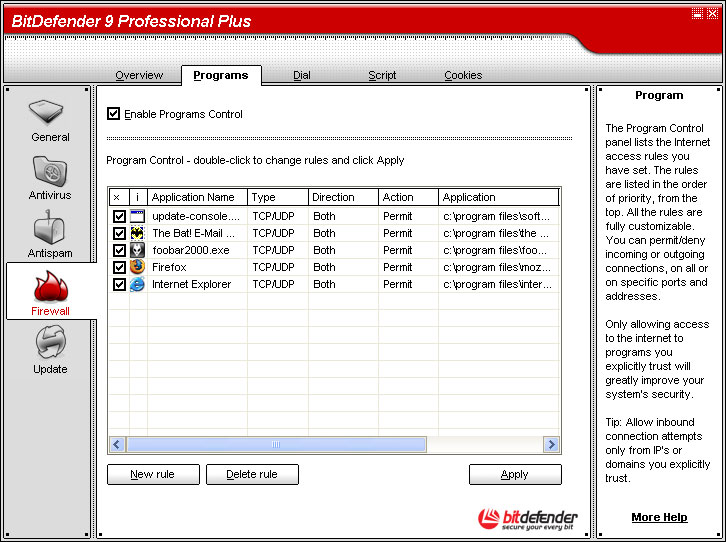
Task: Switch to the Cookies tab
Action: pos(463,75)
